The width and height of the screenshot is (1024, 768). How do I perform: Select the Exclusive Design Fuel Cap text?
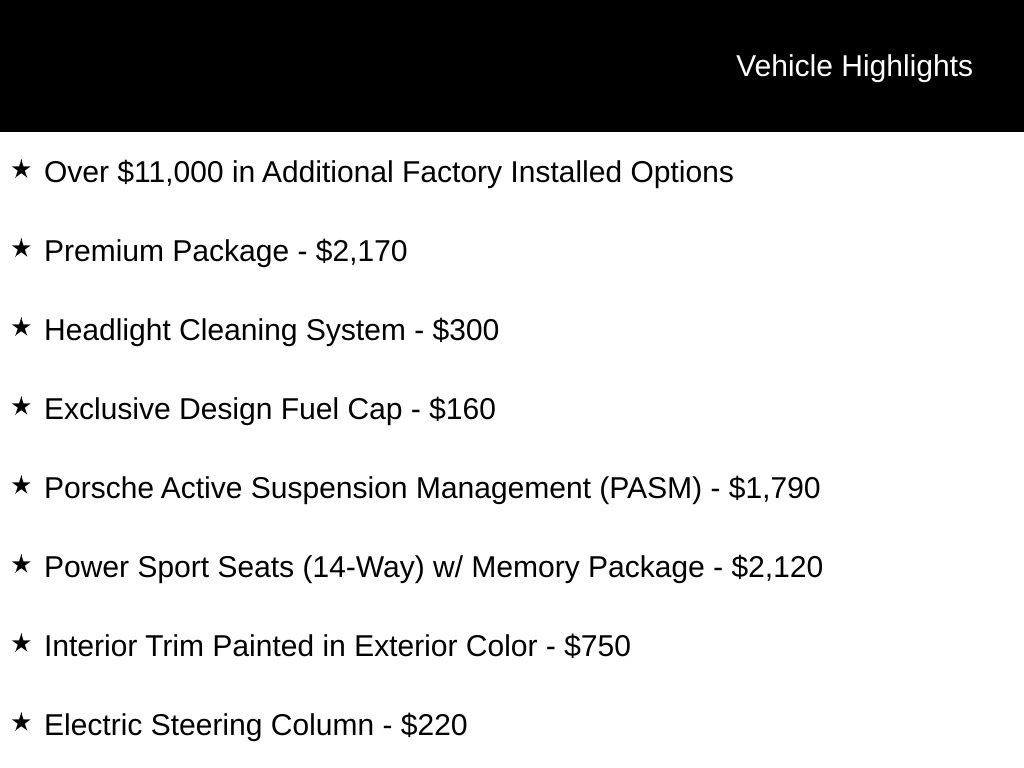(x=223, y=409)
